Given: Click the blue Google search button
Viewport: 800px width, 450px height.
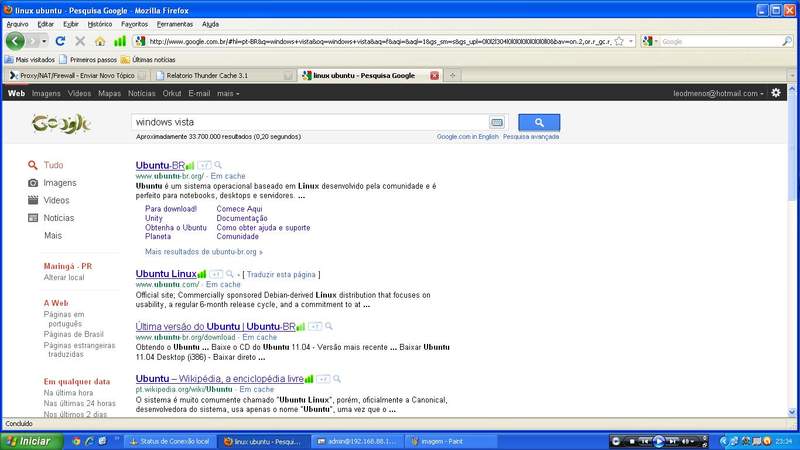Looking at the screenshot, I should [x=539, y=122].
